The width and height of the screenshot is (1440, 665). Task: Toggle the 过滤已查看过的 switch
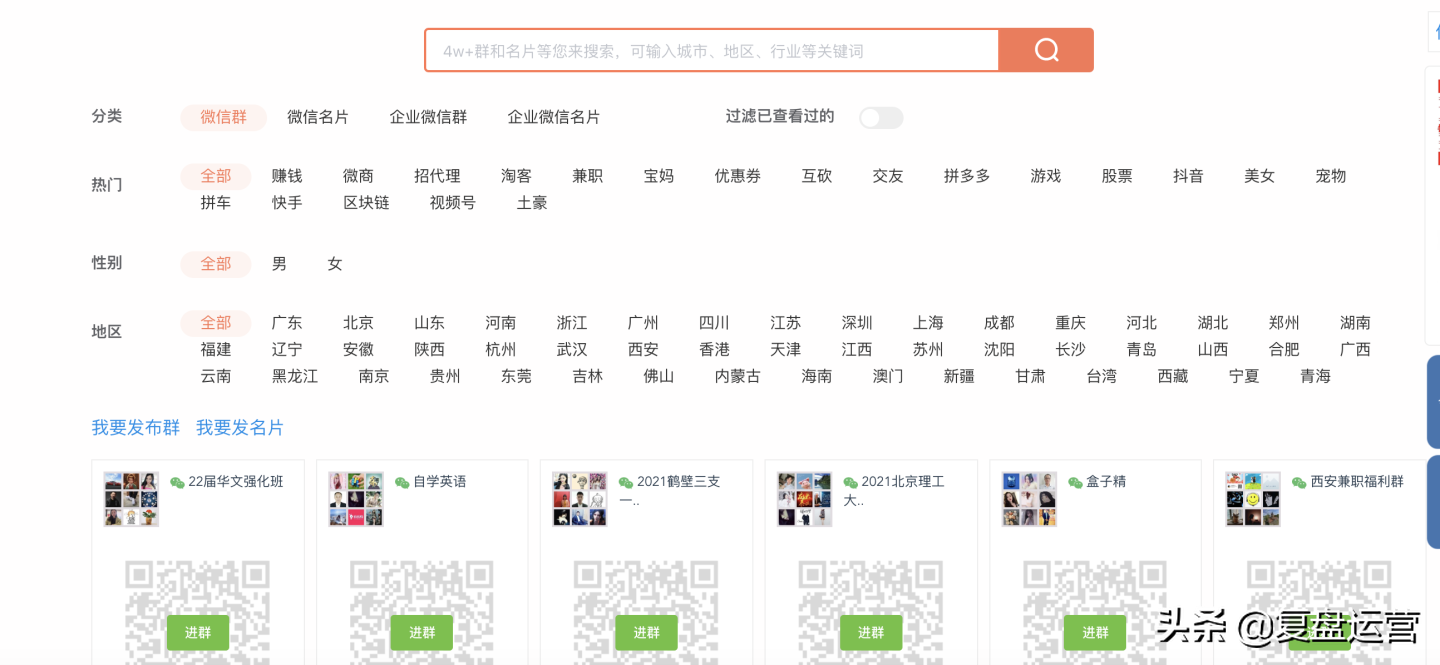881,118
